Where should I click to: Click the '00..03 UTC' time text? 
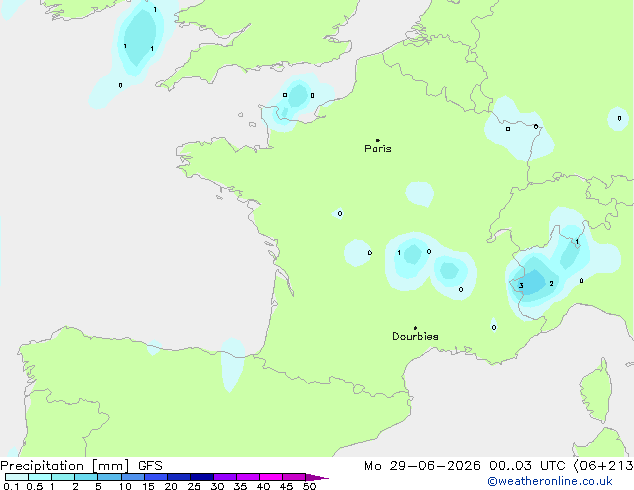tap(527, 466)
